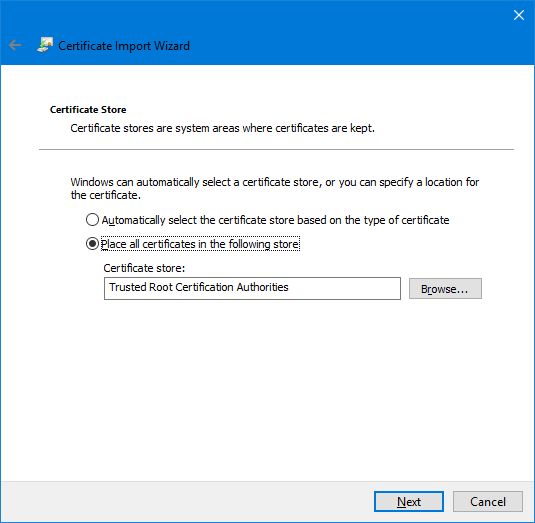Click the paragraph starting Windows can automatically select

[275, 188]
